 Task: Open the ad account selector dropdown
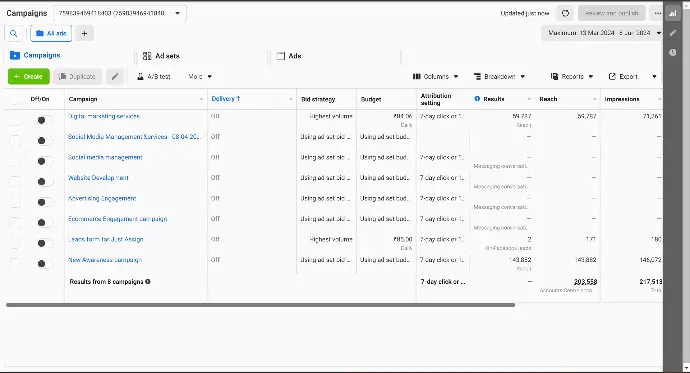(120, 13)
